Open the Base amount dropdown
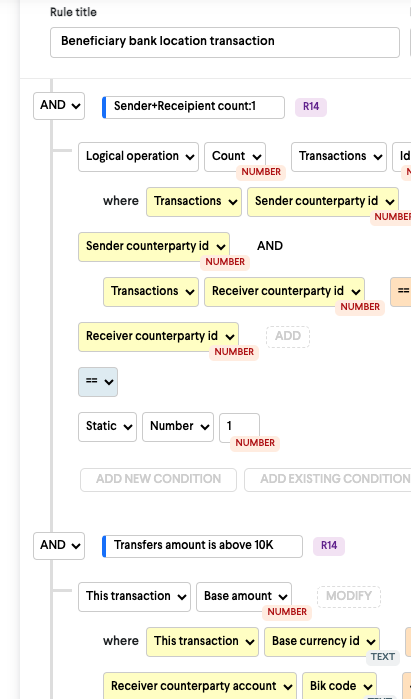This screenshot has width=411, height=699. click(244, 597)
